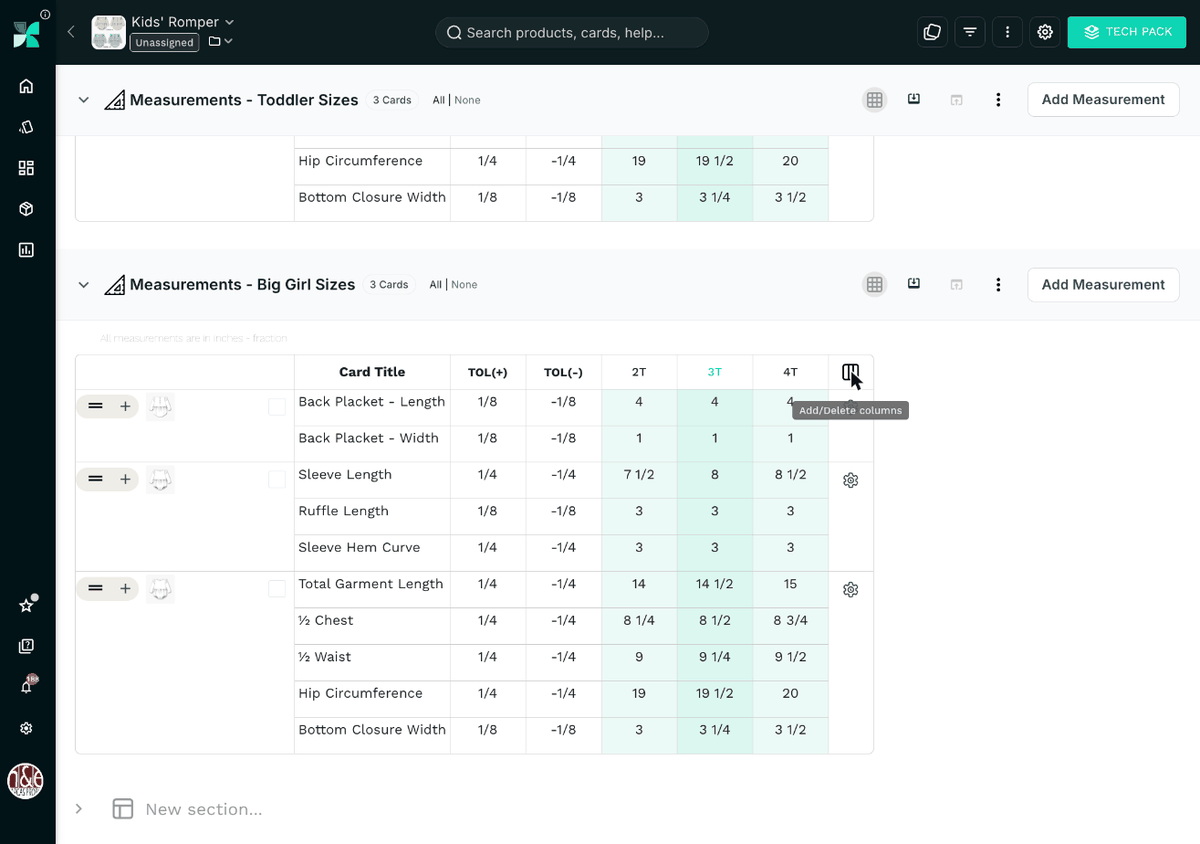Click plus icon beside Sleeve Length card
The image size is (1200, 844).
click(x=125, y=479)
